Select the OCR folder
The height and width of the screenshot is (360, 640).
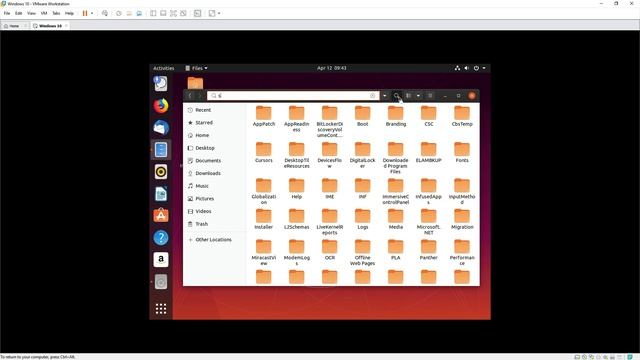coord(330,249)
